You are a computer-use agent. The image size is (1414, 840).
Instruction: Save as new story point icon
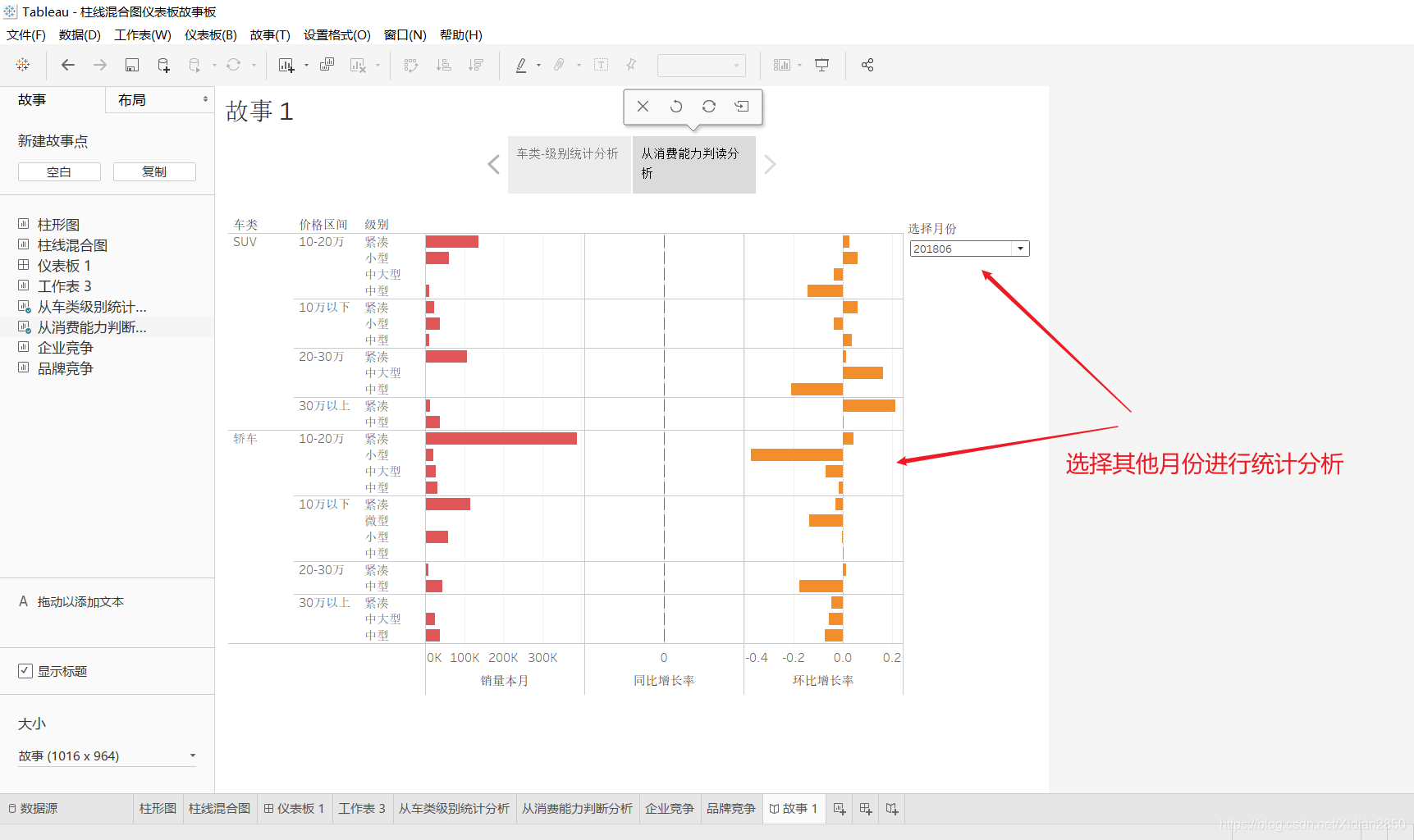point(742,107)
